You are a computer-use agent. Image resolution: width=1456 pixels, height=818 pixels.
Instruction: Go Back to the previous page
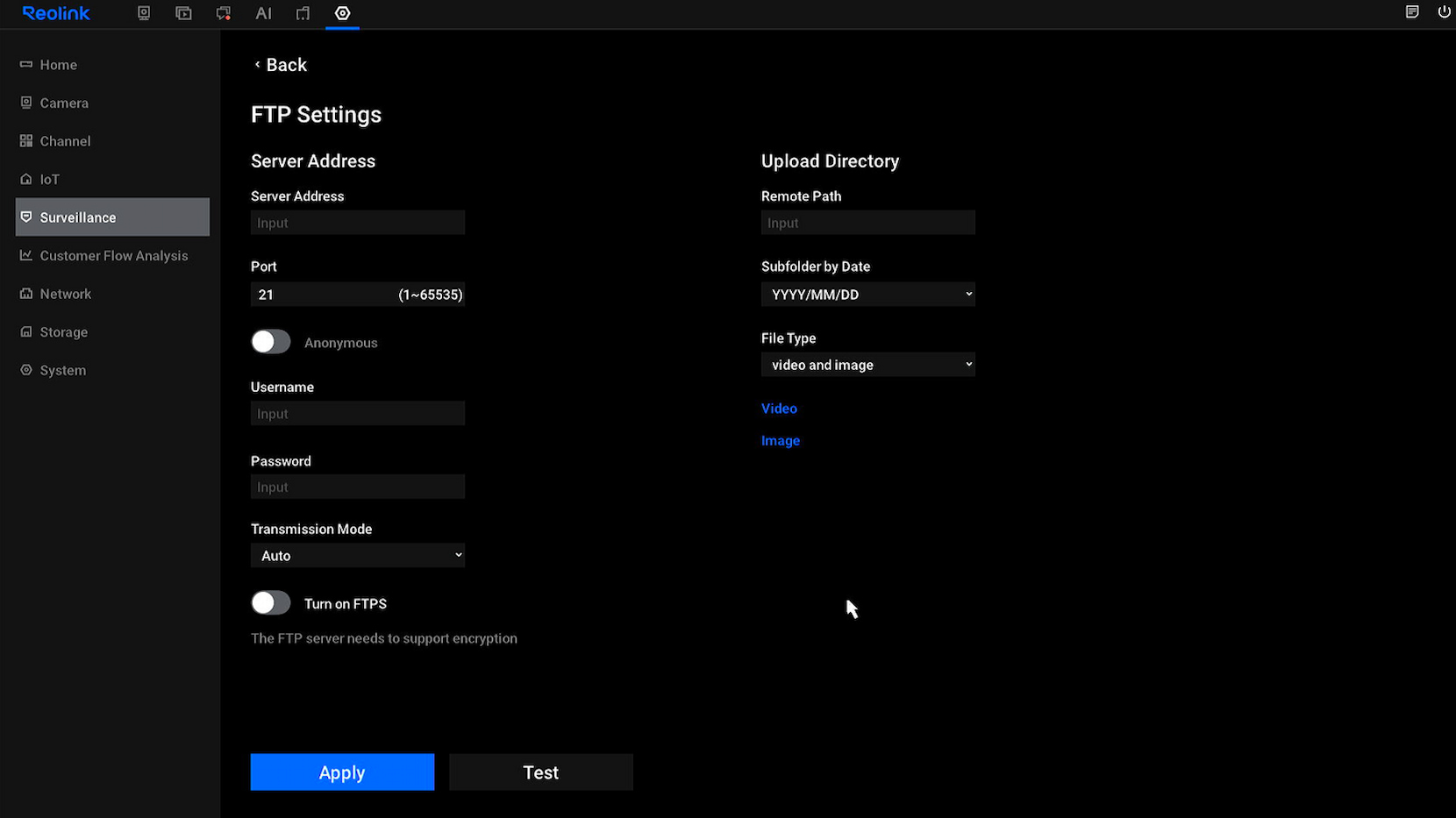[281, 65]
